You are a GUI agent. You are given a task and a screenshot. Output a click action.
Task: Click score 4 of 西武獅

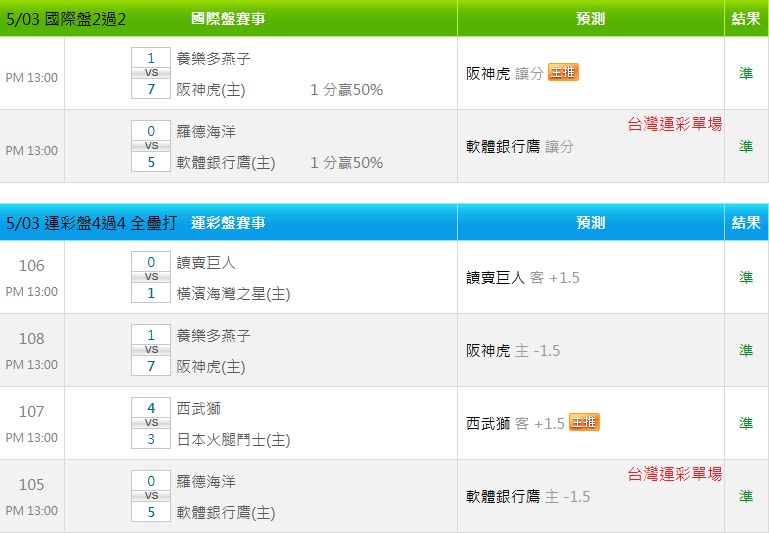[x=151, y=408]
